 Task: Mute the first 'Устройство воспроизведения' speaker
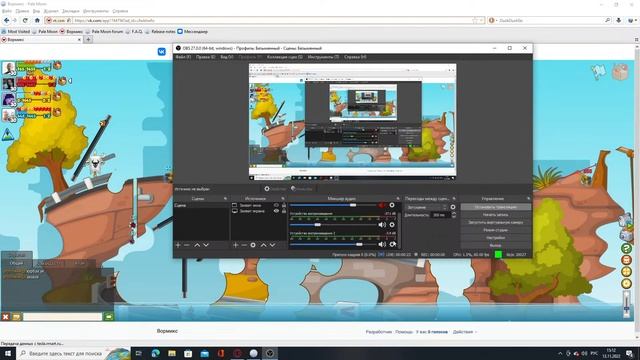point(382,224)
